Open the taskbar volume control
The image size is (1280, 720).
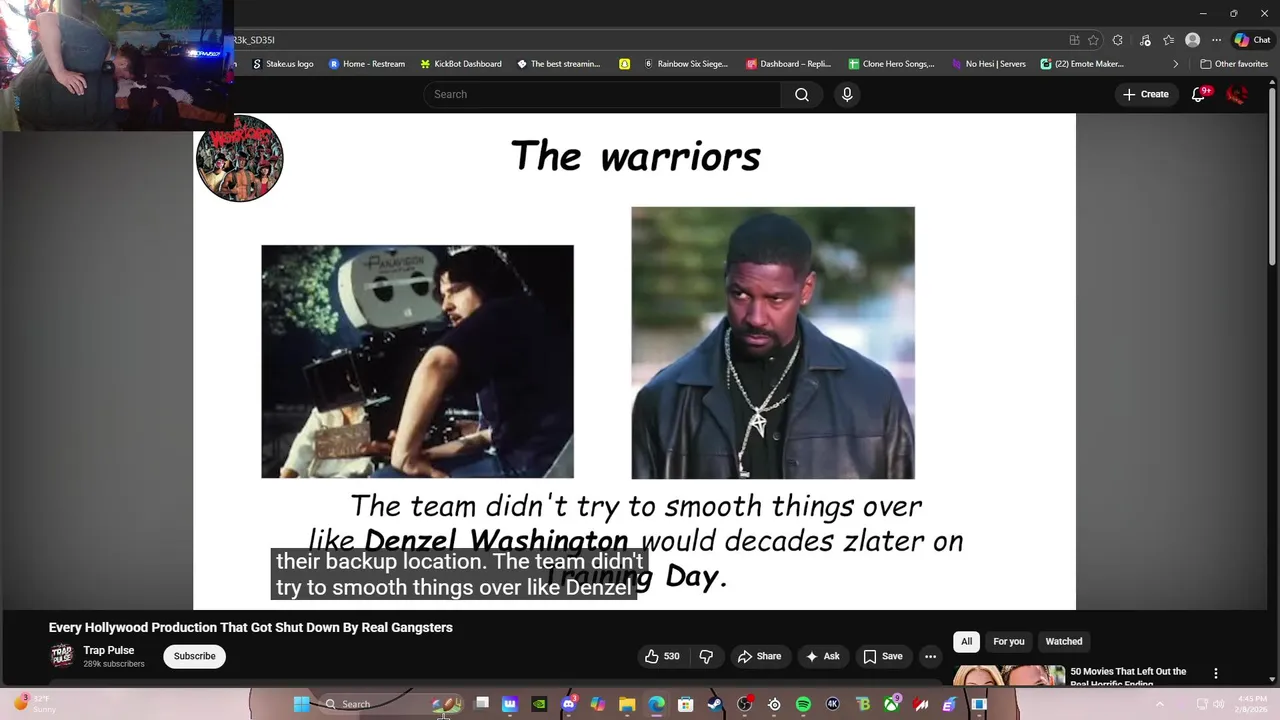coord(1219,704)
